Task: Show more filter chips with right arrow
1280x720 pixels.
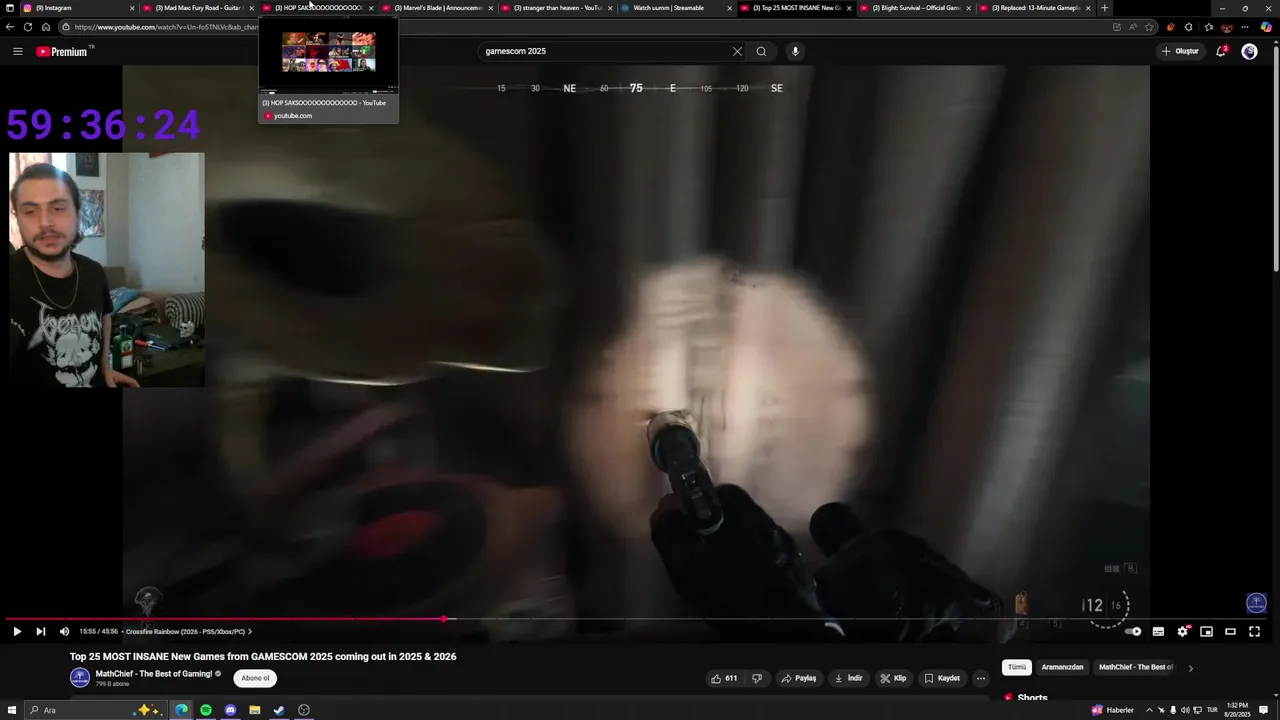Action: pos(1190,668)
